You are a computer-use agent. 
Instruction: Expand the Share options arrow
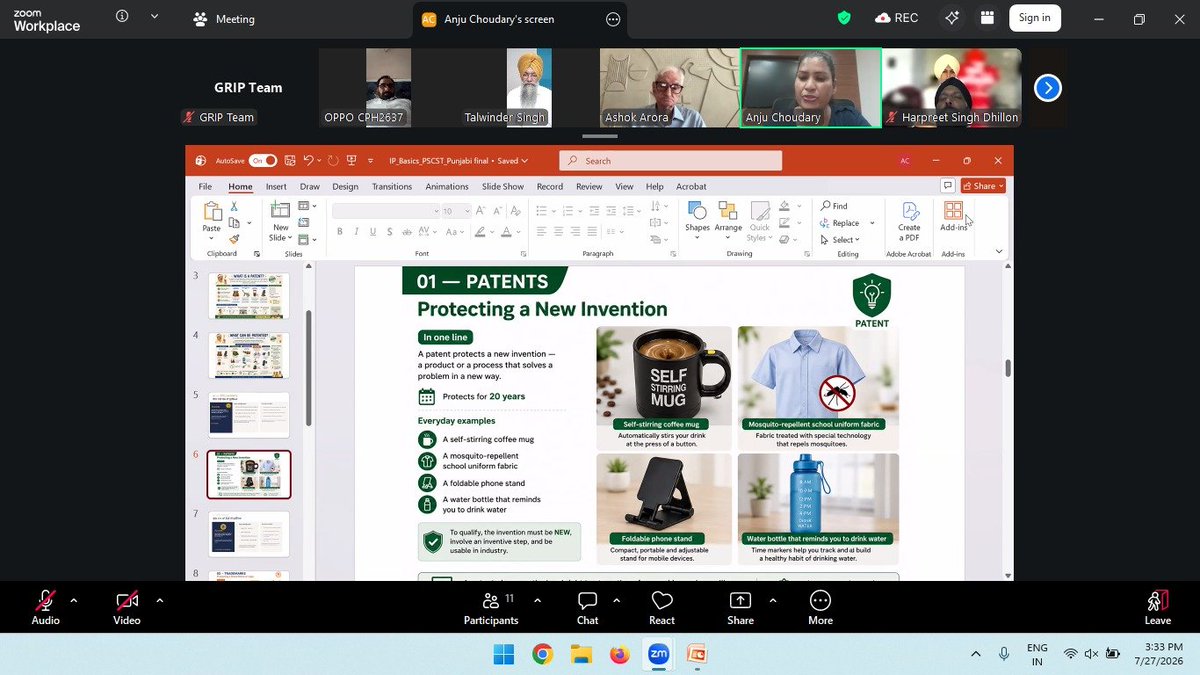coord(772,601)
